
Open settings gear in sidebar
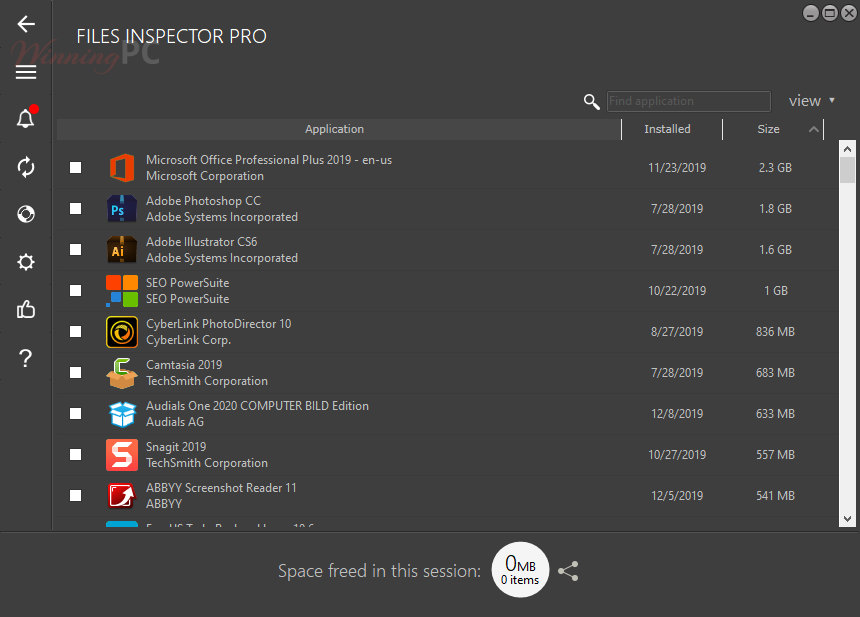point(26,262)
